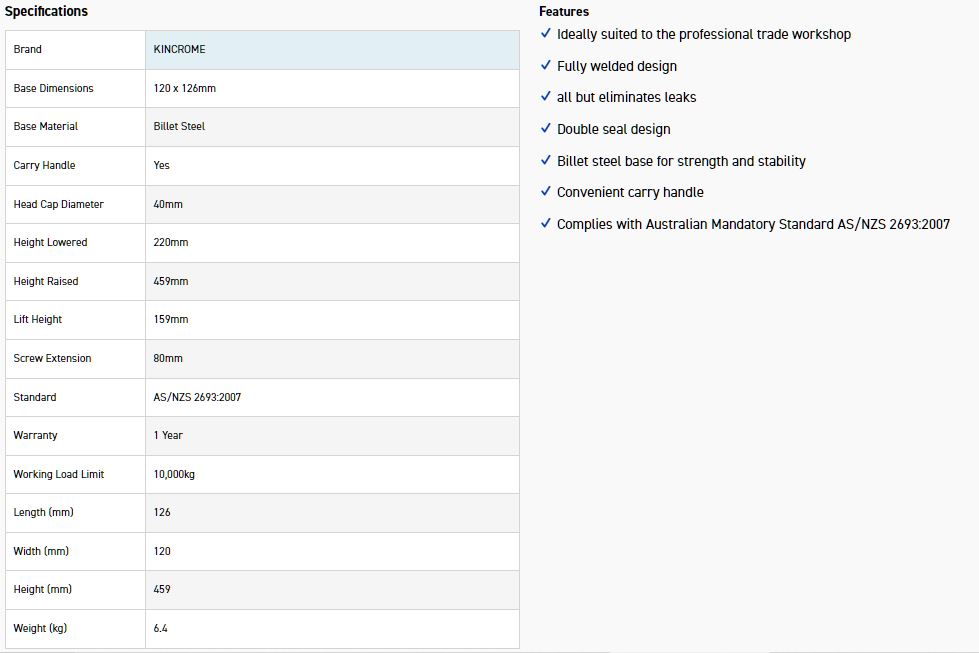The height and width of the screenshot is (653, 979).
Task: Select the 'Billet Steel' base material value
Action: pyautogui.click(x=179, y=126)
